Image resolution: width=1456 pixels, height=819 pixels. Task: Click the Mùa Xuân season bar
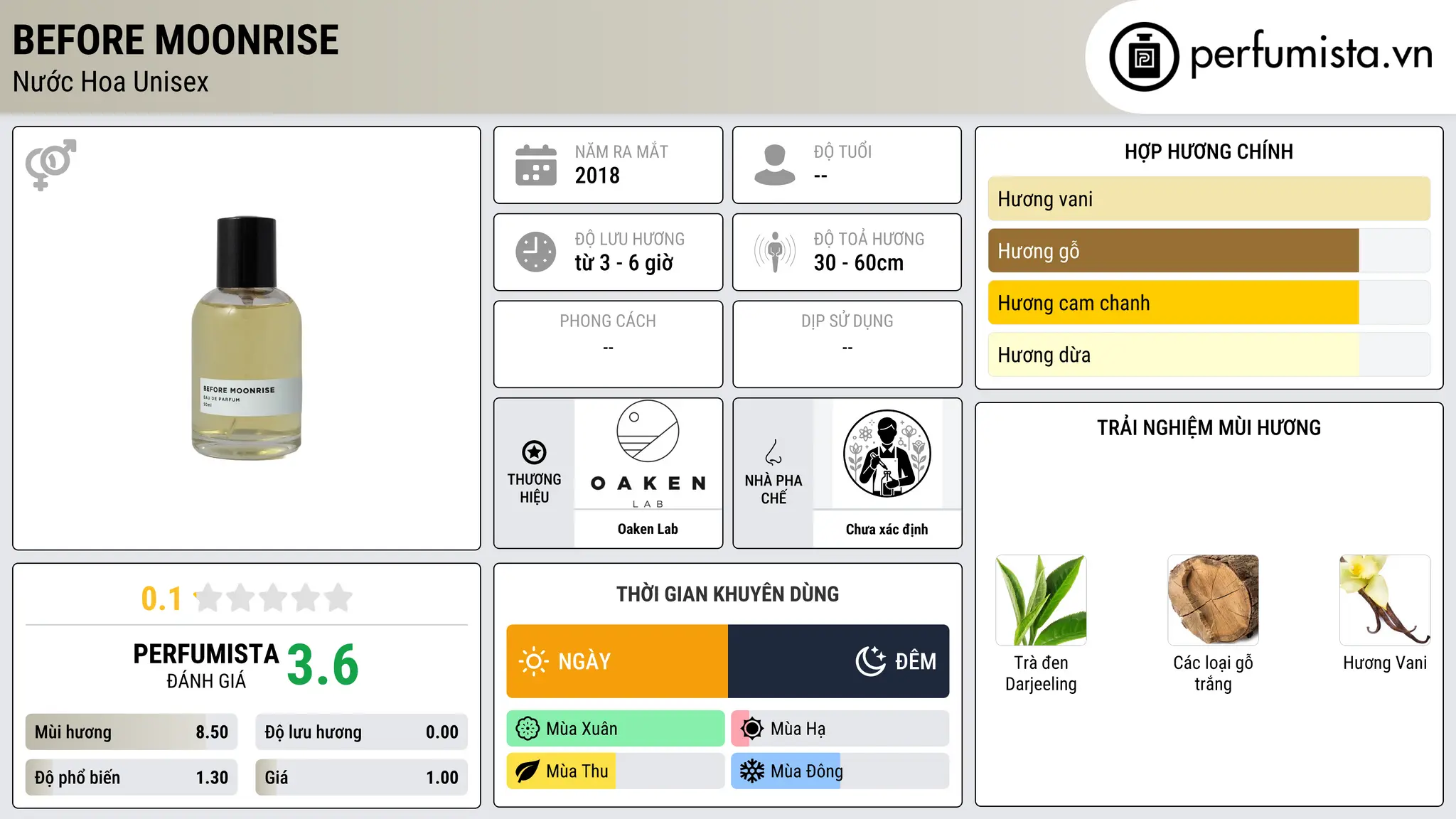[x=616, y=729]
